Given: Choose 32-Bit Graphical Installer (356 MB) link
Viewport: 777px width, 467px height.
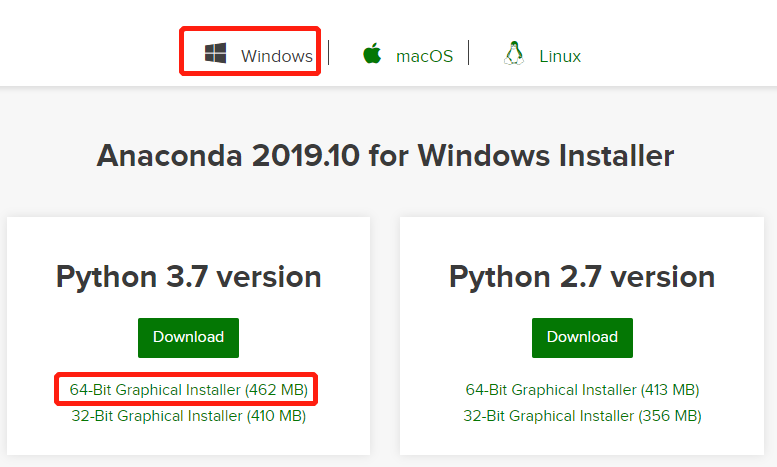Looking at the screenshot, I should point(582,415).
